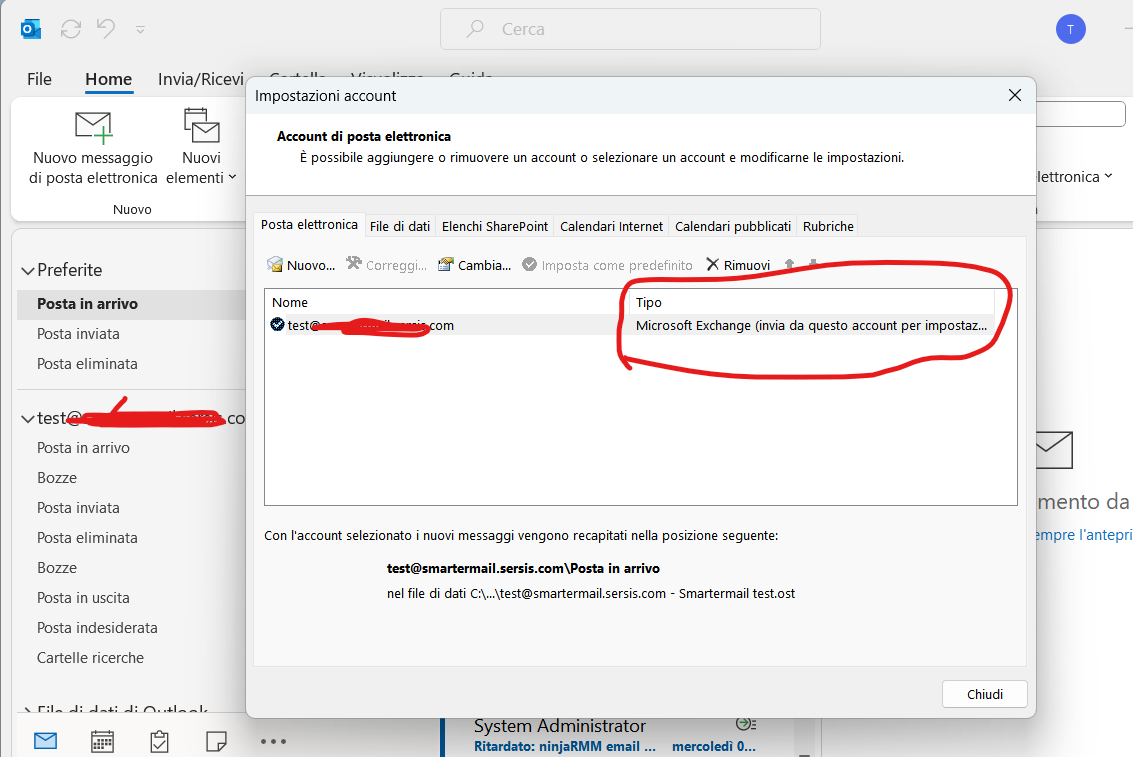Click Cambia... to modify the account
1133x757 pixels.
tap(475, 265)
